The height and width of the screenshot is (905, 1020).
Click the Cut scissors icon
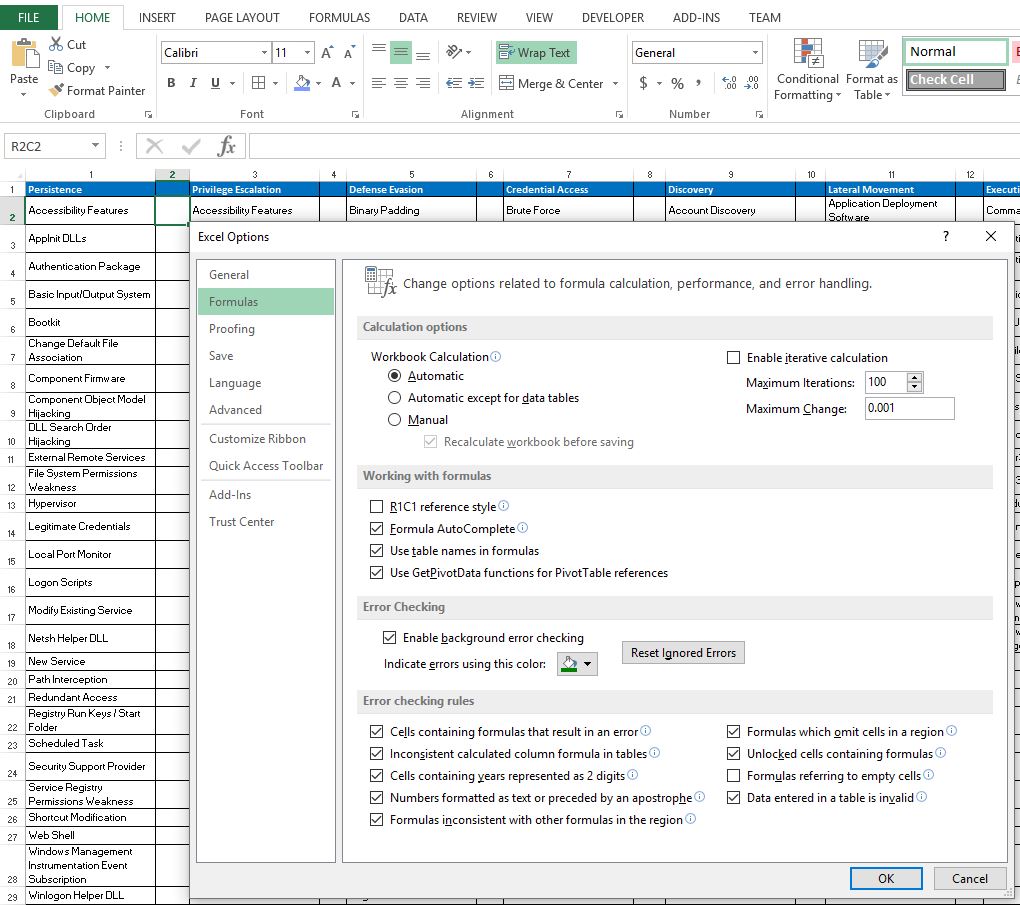tap(56, 44)
